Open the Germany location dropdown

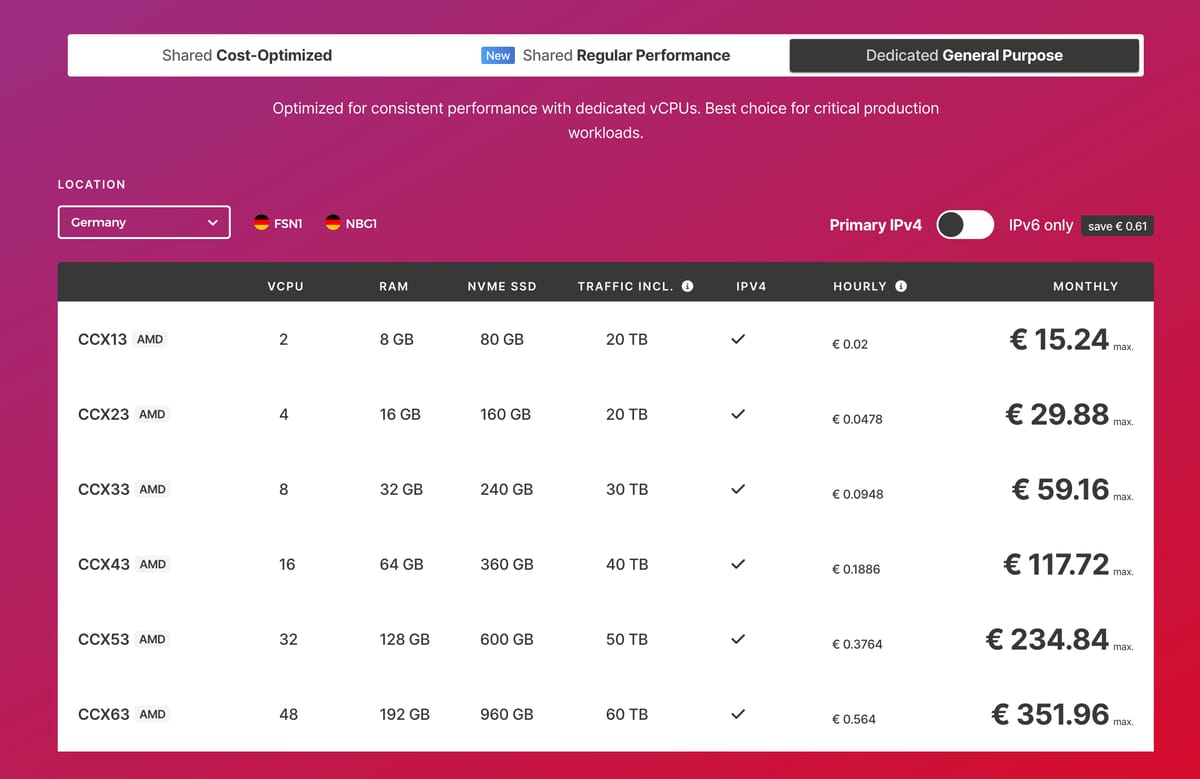pyautogui.click(x=144, y=223)
